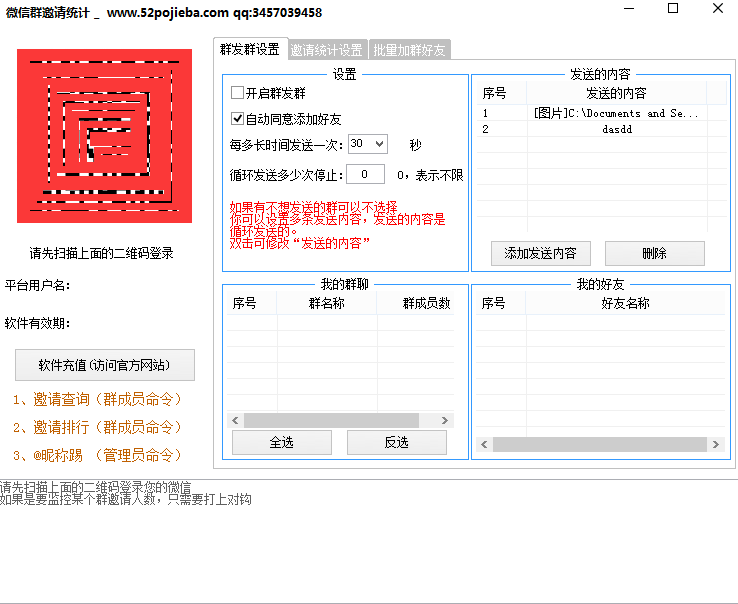Click the 平台用户名 label
This screenshot has width=738, height=604.
37,285
